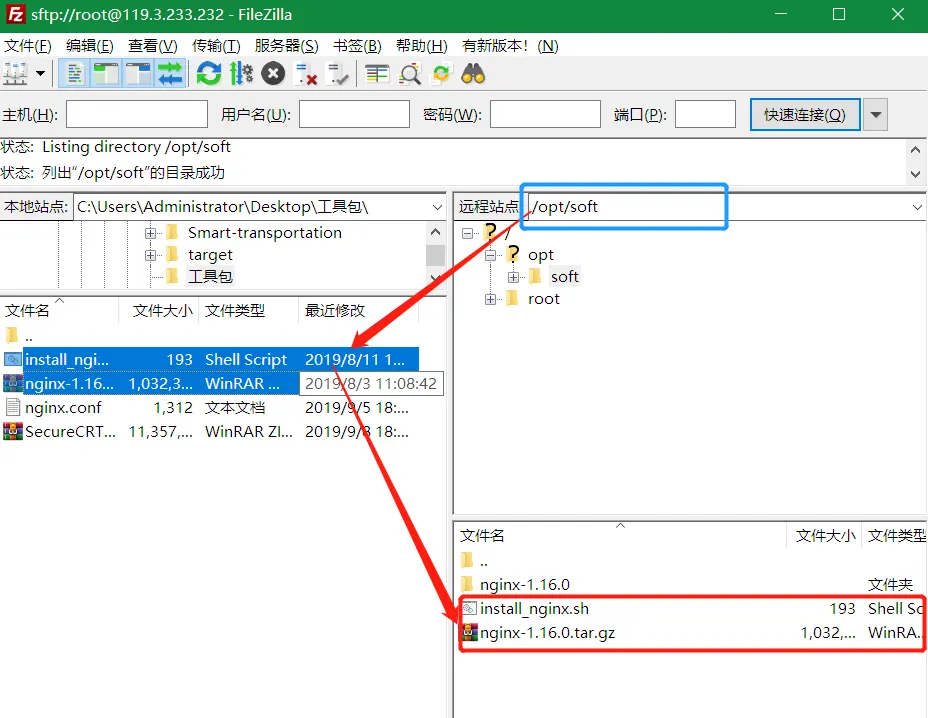The height and width of the screenshot is (718, 928).
Task: Select remote nginx-1.16.0 folder
Action: point(691,585)
